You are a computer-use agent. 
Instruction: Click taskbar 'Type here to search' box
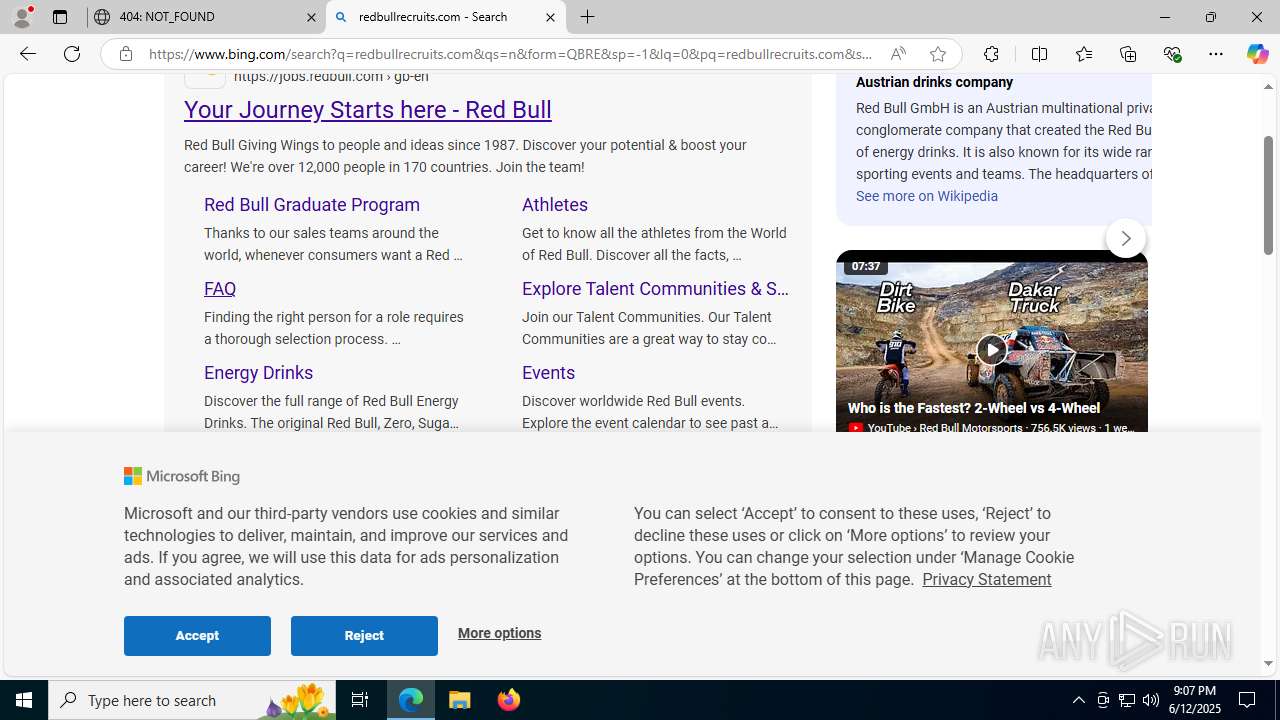click(193, 700)
